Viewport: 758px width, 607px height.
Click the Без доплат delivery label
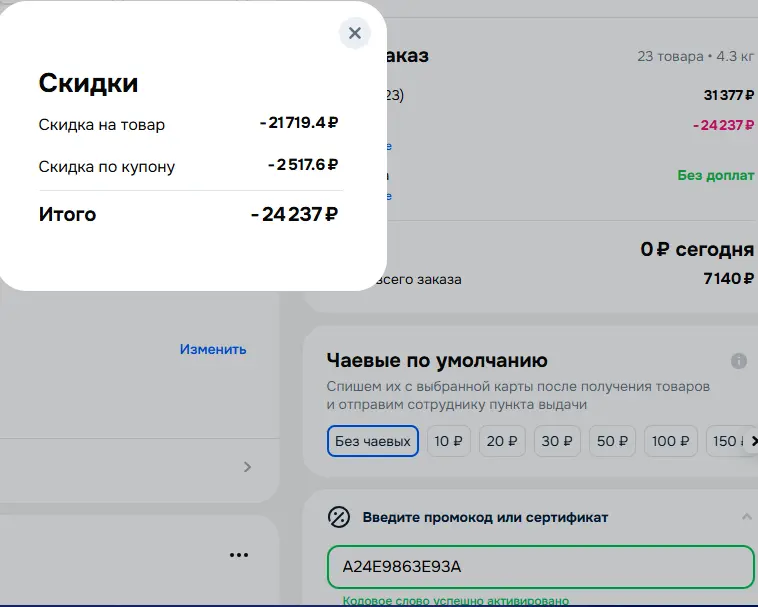click(715, 175)
